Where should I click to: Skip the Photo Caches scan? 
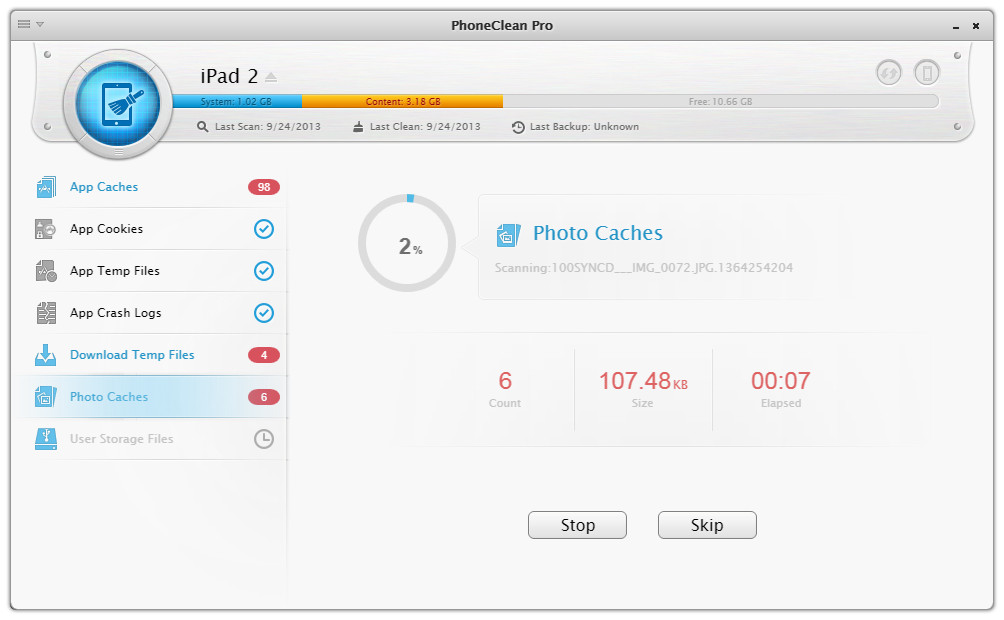tap(707, 525)
